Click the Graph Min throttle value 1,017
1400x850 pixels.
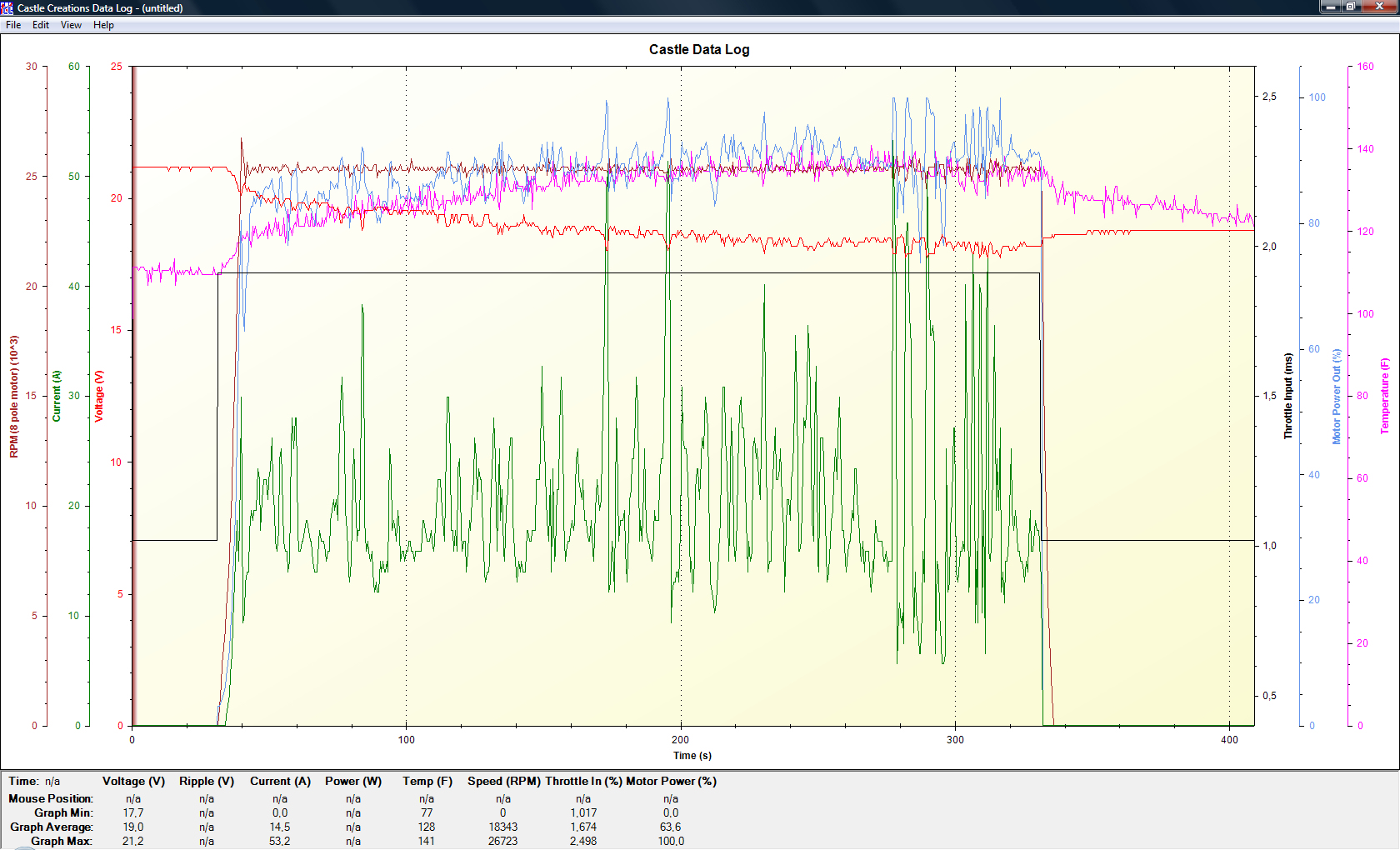[x=583, y=813]
